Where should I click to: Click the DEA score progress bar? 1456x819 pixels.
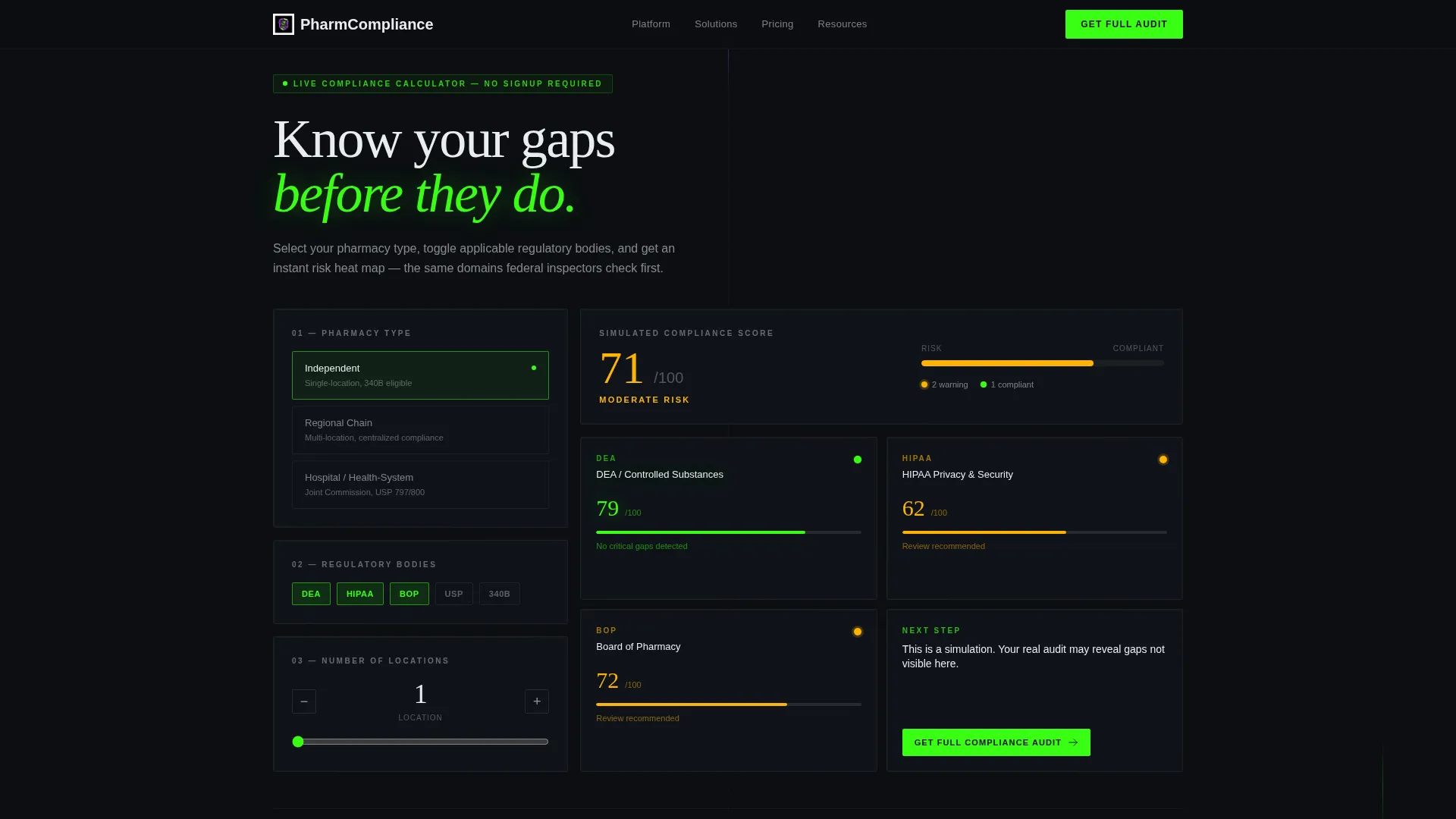(728, 532)
